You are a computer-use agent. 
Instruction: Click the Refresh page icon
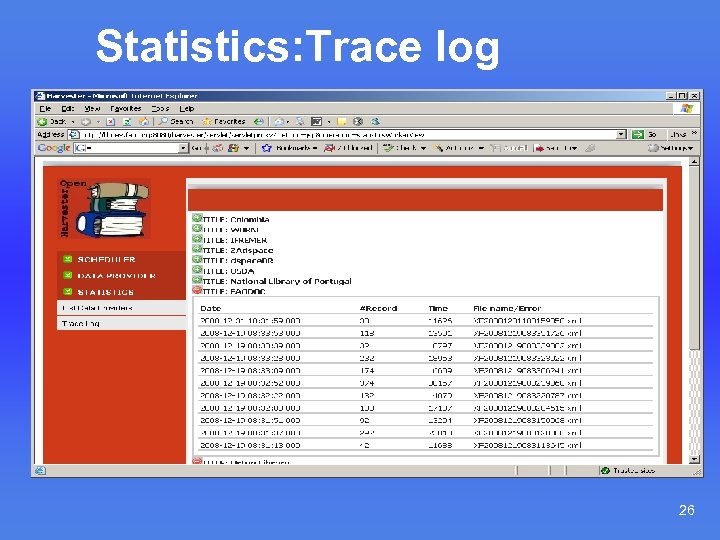pyautogui.click(x=127, y=122)
